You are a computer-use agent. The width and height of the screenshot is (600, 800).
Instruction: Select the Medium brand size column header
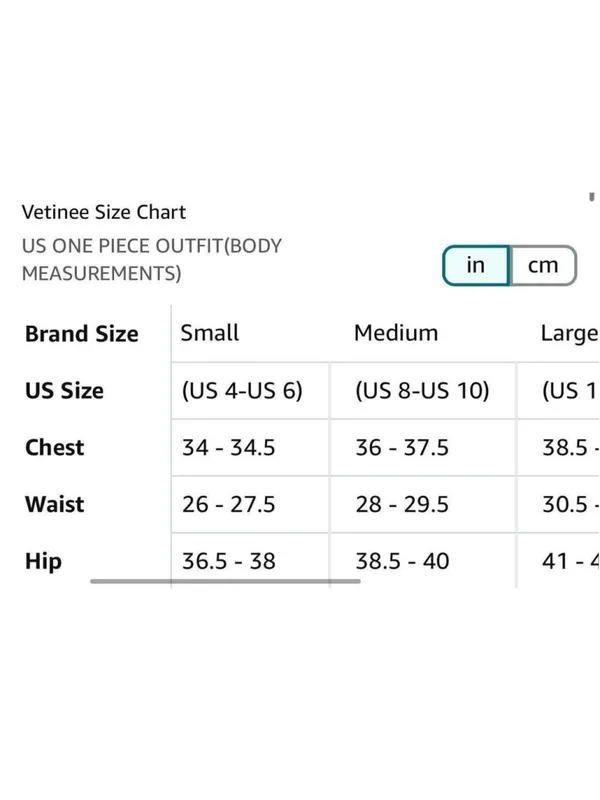(396, 333)
